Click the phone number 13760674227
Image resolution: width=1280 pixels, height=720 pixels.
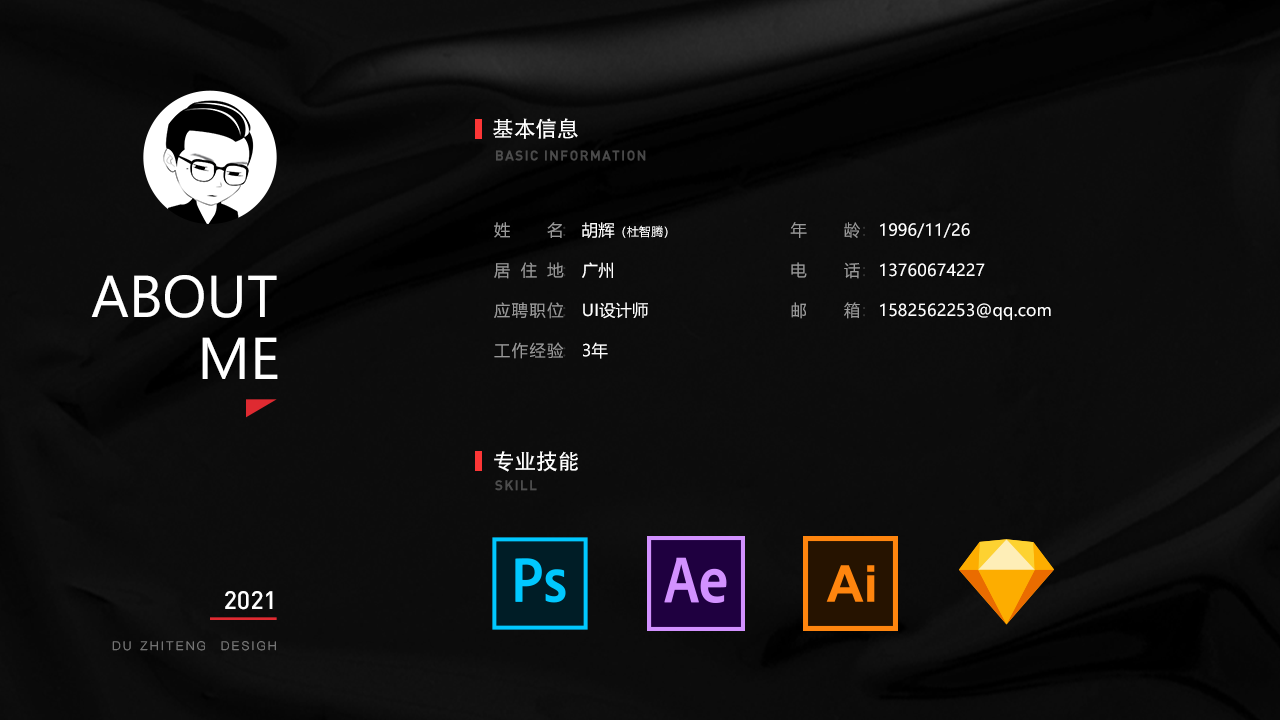[x=932, y=270]
